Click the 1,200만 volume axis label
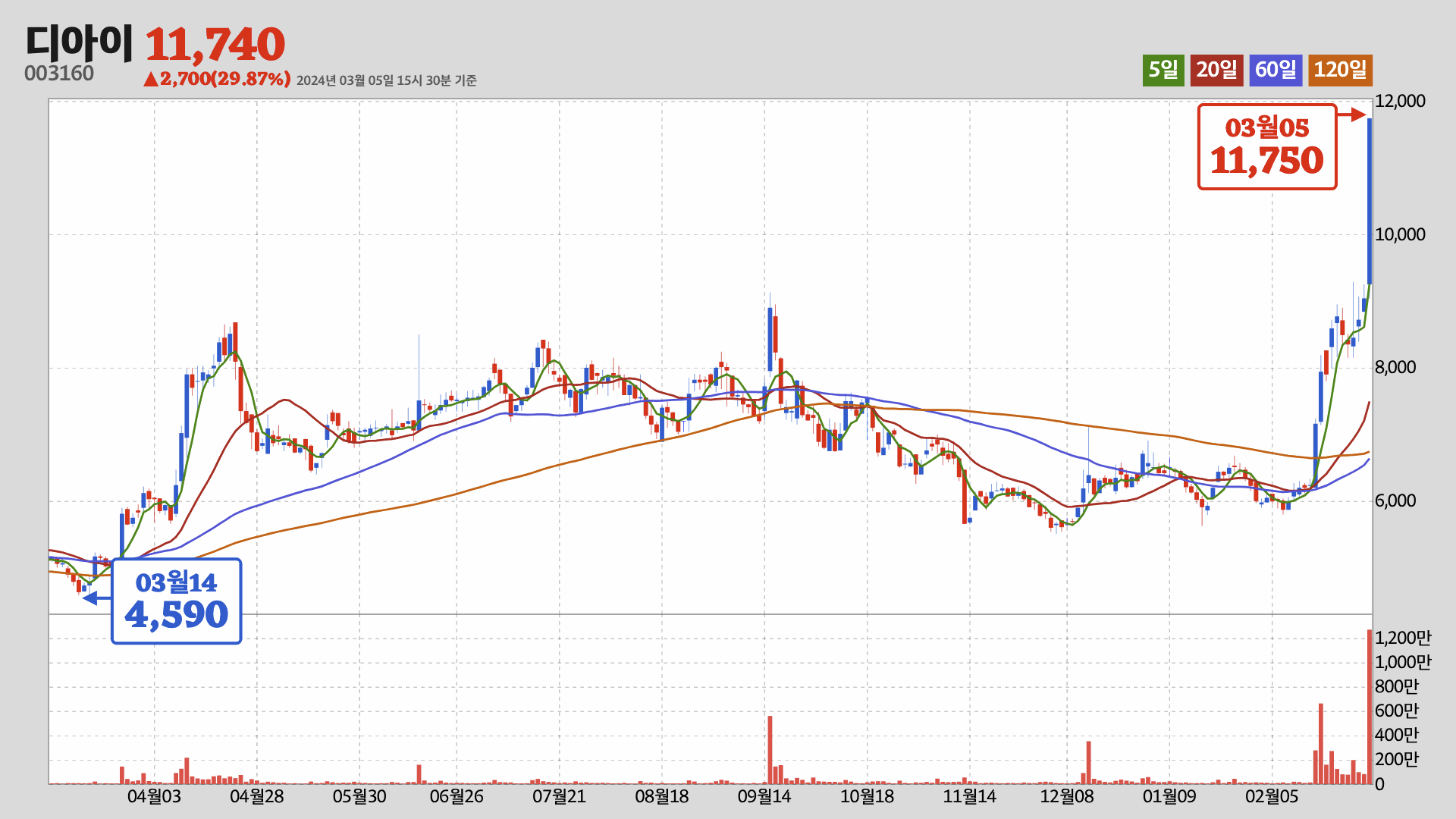The width and height of the screenshot is (1456, 819). point(1403,638)
